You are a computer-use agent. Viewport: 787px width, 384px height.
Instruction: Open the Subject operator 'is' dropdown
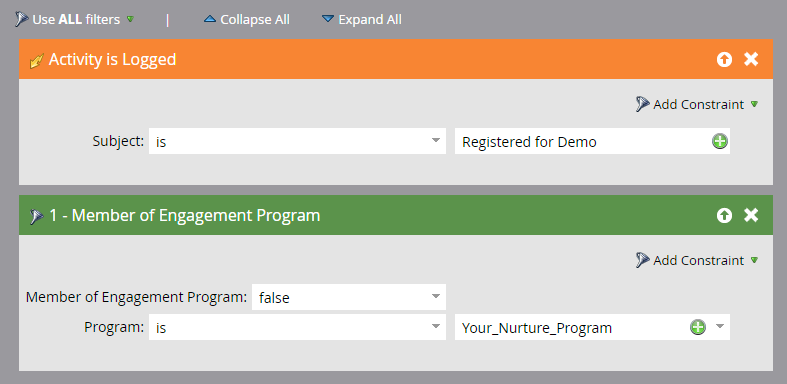coord(297,141)
